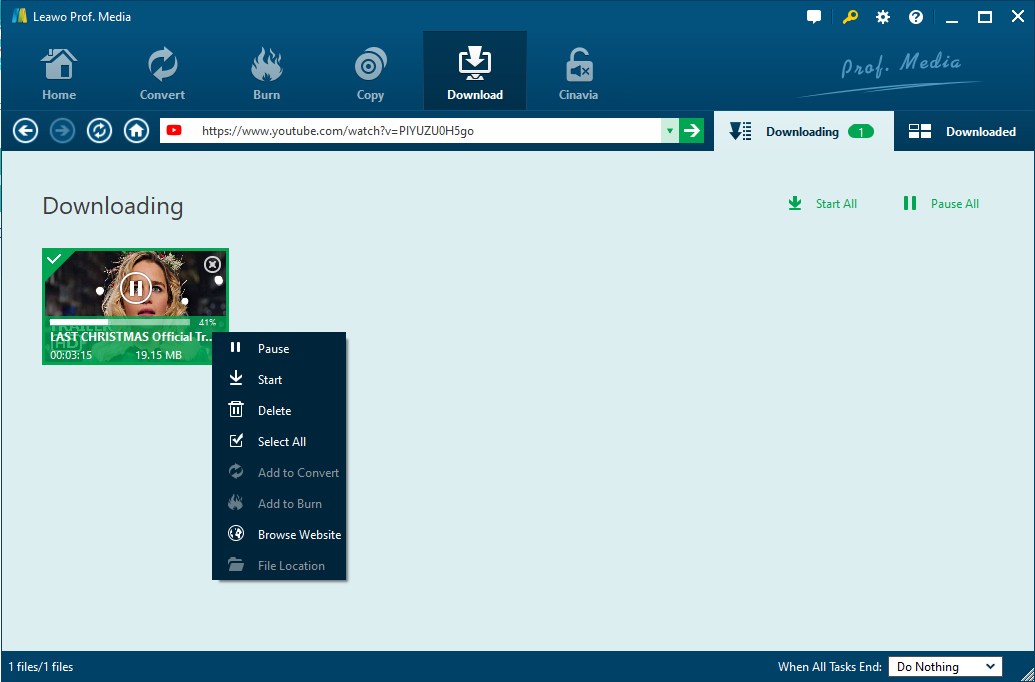Open the When All Tasks End dropdown

945,667
